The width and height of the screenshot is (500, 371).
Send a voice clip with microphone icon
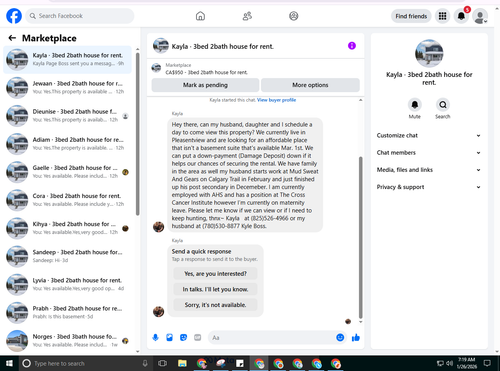[155, 338]
